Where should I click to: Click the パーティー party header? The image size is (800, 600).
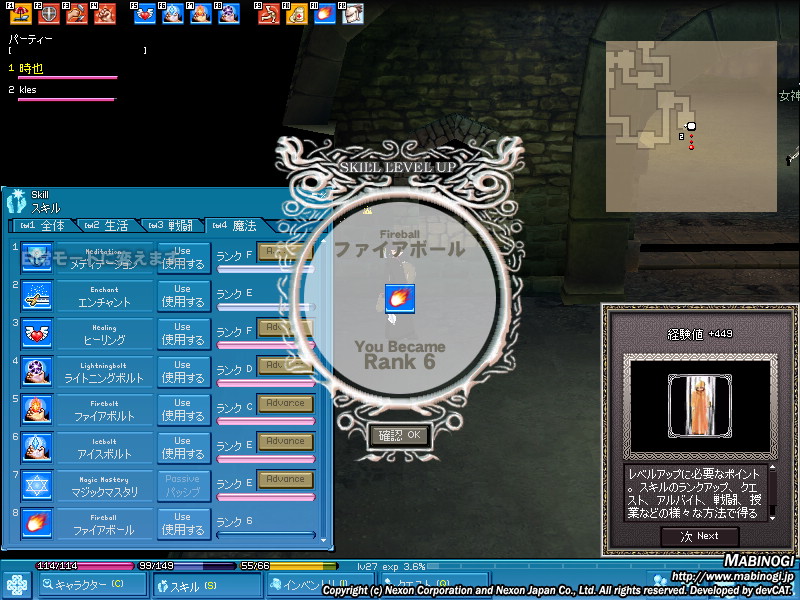coord(31,39)
